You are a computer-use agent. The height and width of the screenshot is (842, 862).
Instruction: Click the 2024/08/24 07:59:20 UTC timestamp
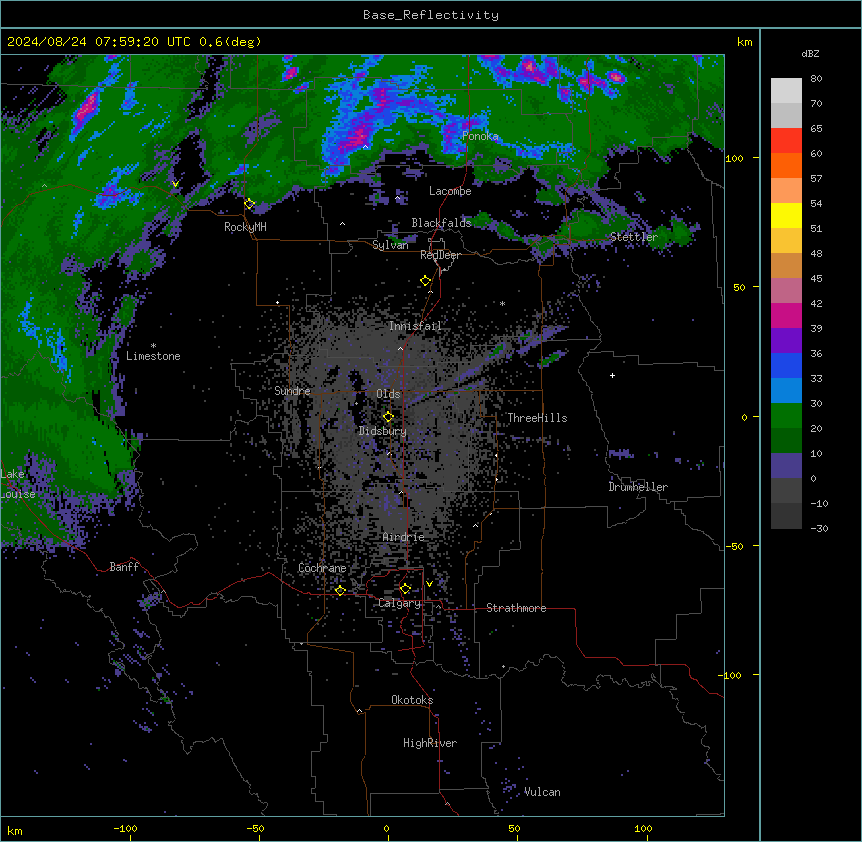pos(99,42)
